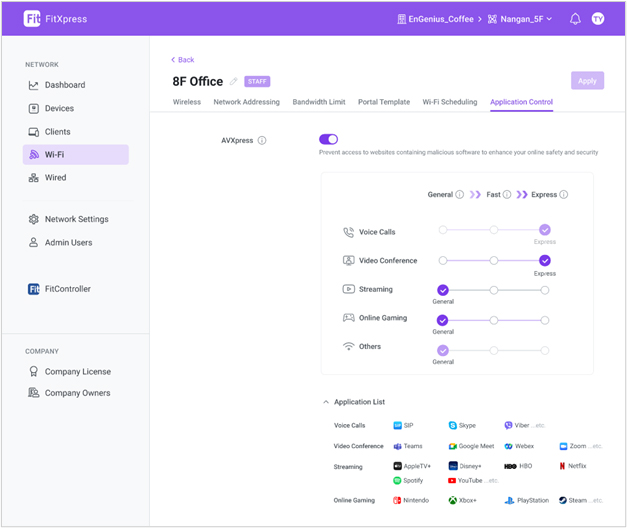Image resolution: width=627 pixels, height=528 pixels.
Task: Open the EnGenius_Coffee organization selector
Action: [435, 19]
